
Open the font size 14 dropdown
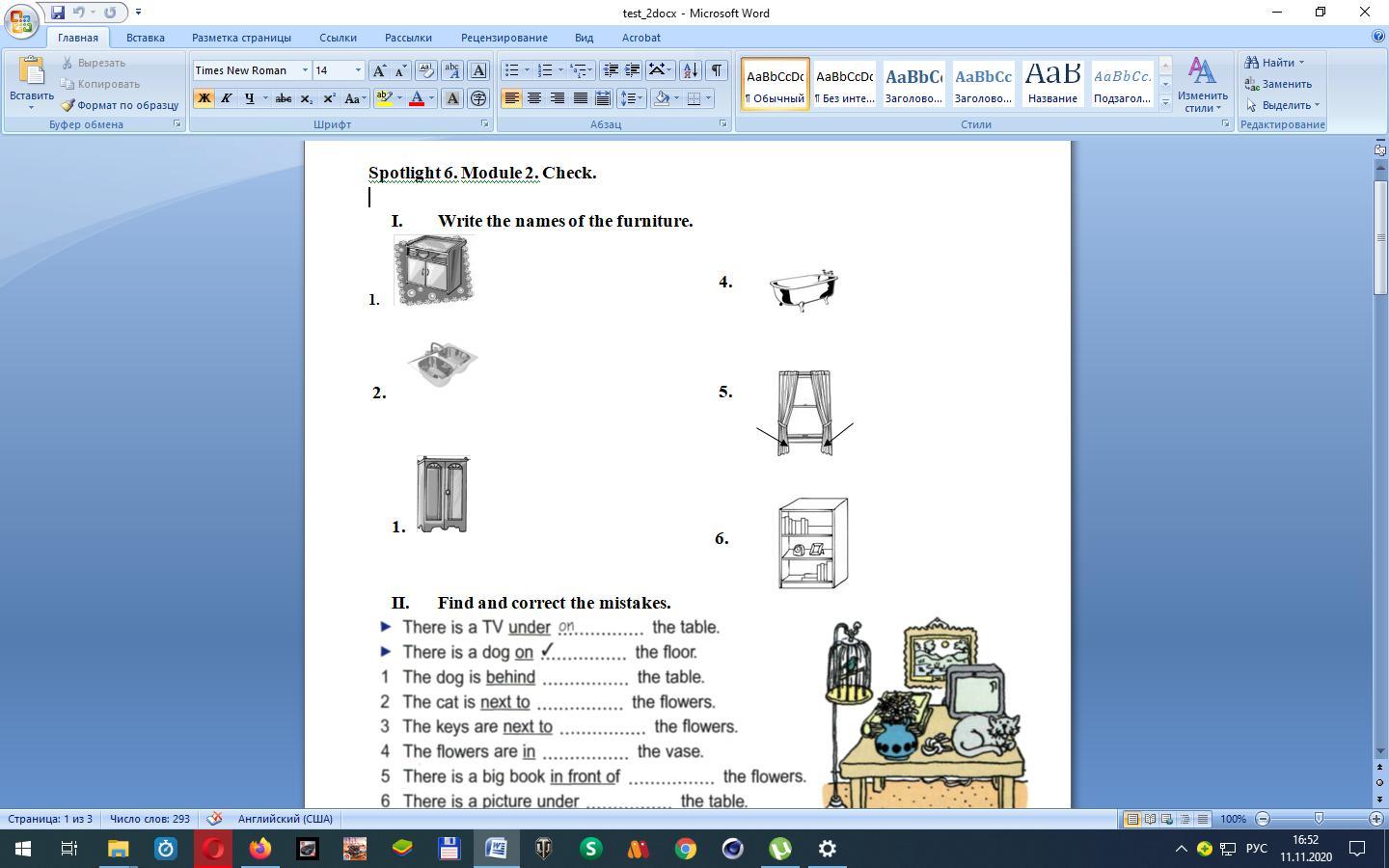click(358, 70)
